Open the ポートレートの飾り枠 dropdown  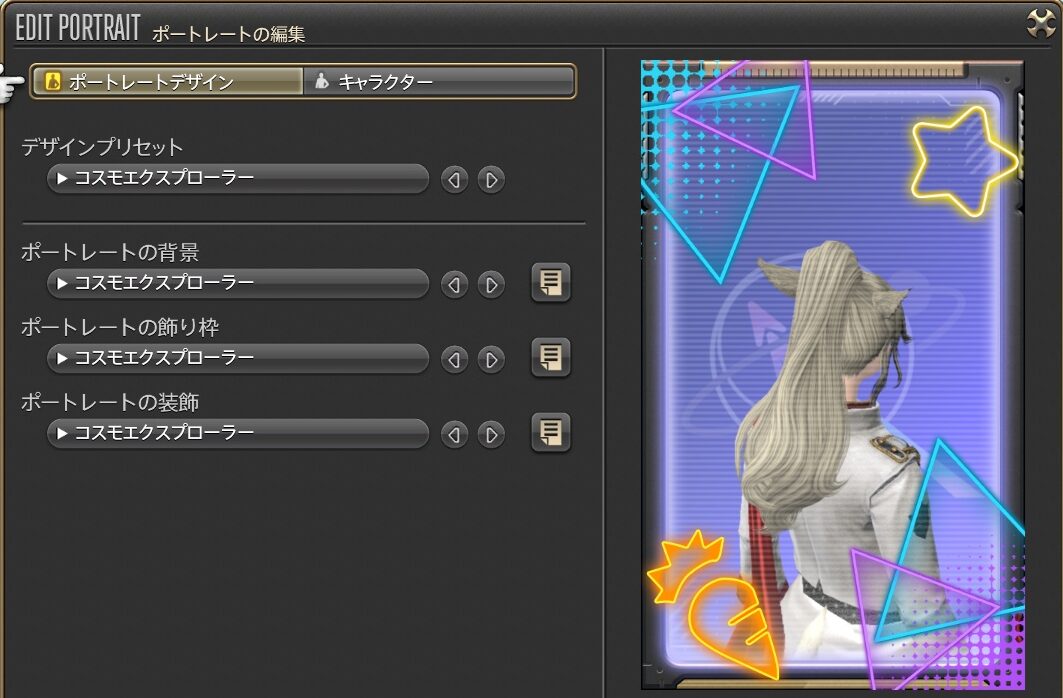(238, 358)
